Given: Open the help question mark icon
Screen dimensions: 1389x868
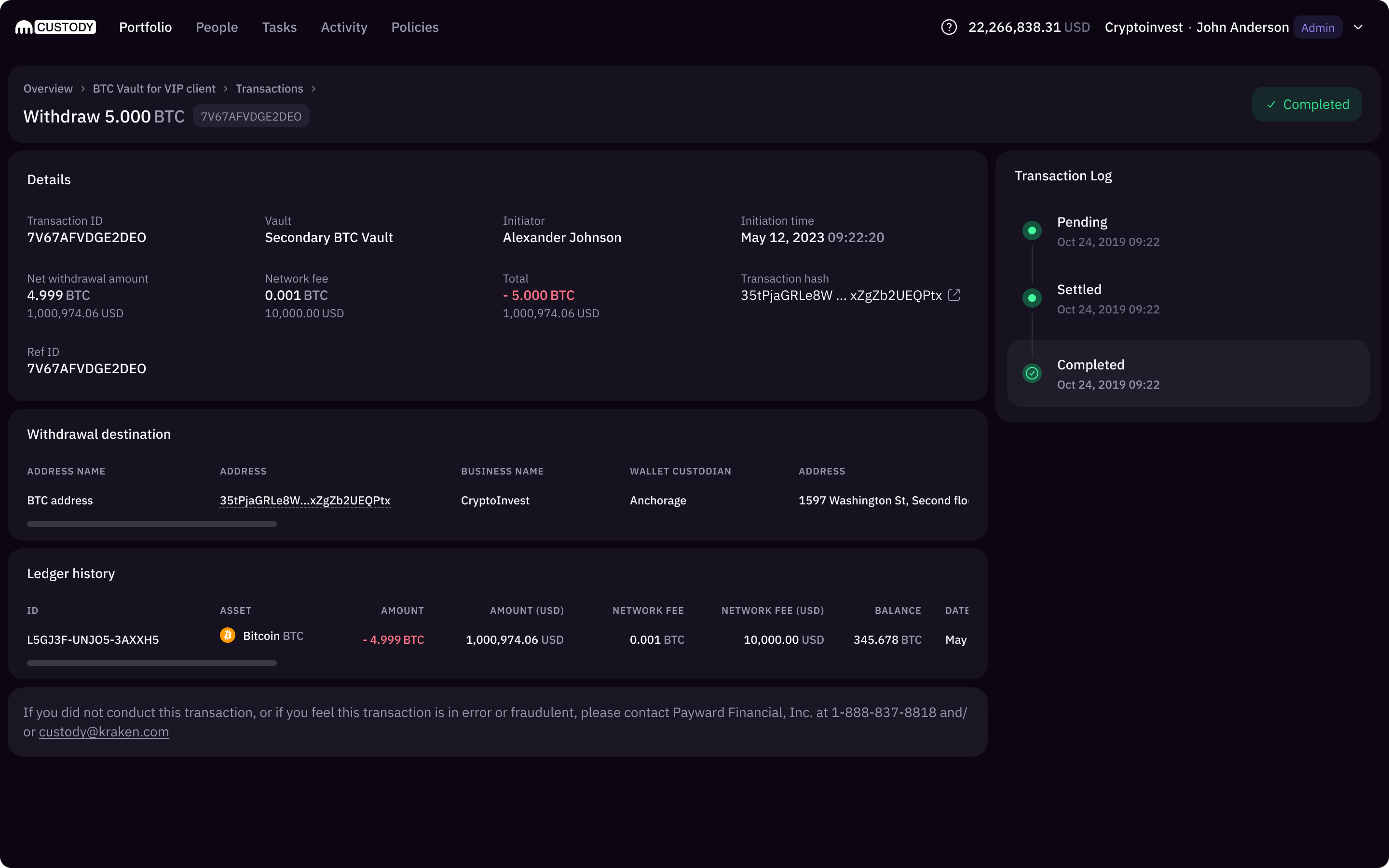Looking at the screenshot, I should (949, 27).
